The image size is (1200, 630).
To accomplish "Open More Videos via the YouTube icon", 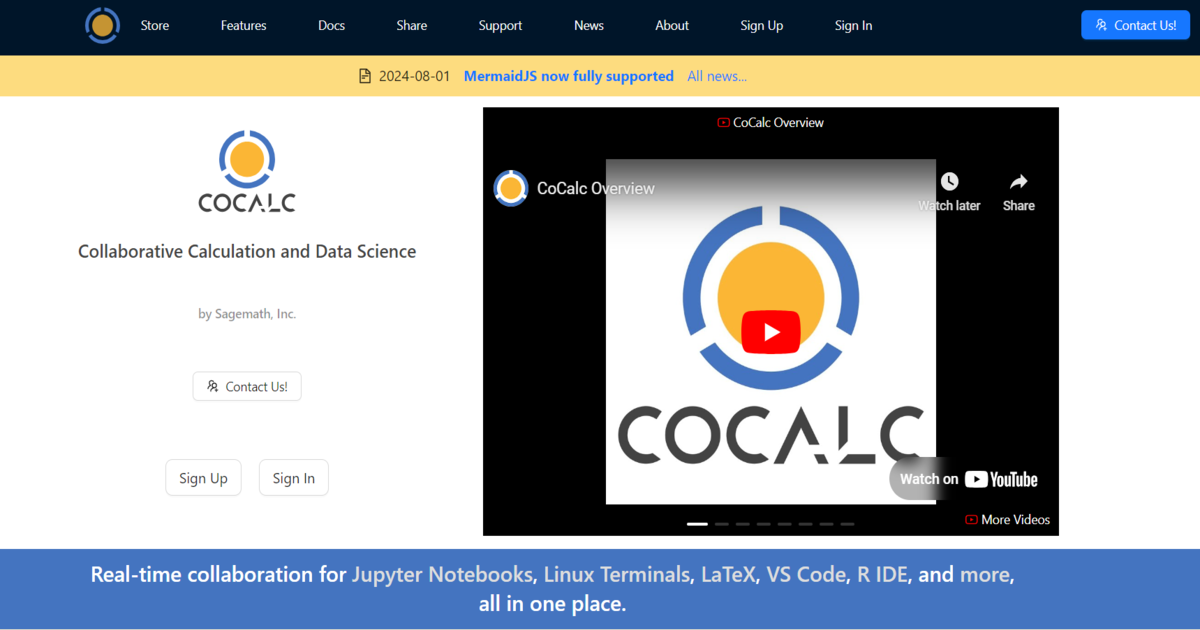I will tap(971, 519).
